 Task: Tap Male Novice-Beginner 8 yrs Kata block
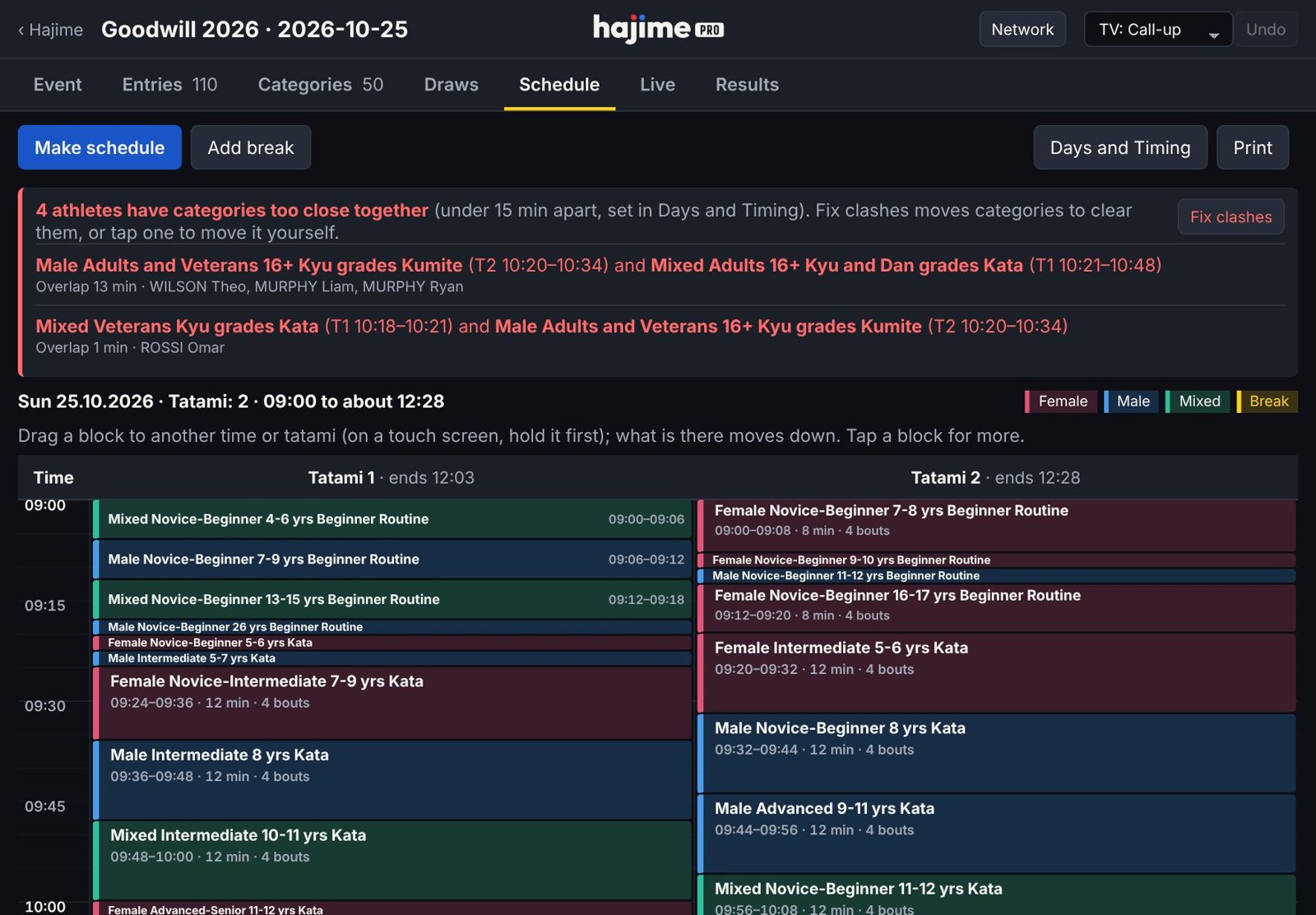997,753
